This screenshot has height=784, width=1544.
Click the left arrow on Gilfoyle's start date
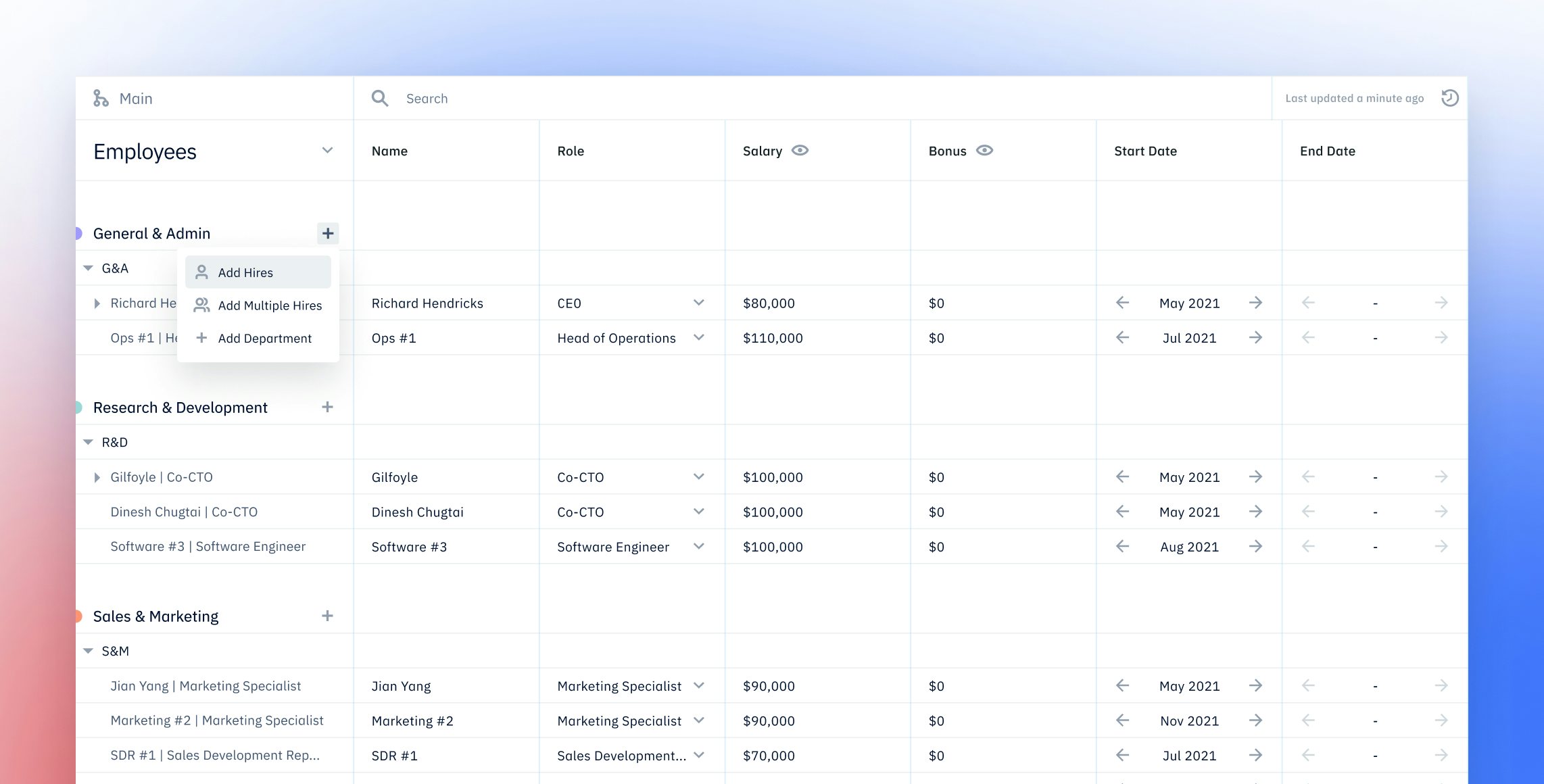coord(1121,476)
